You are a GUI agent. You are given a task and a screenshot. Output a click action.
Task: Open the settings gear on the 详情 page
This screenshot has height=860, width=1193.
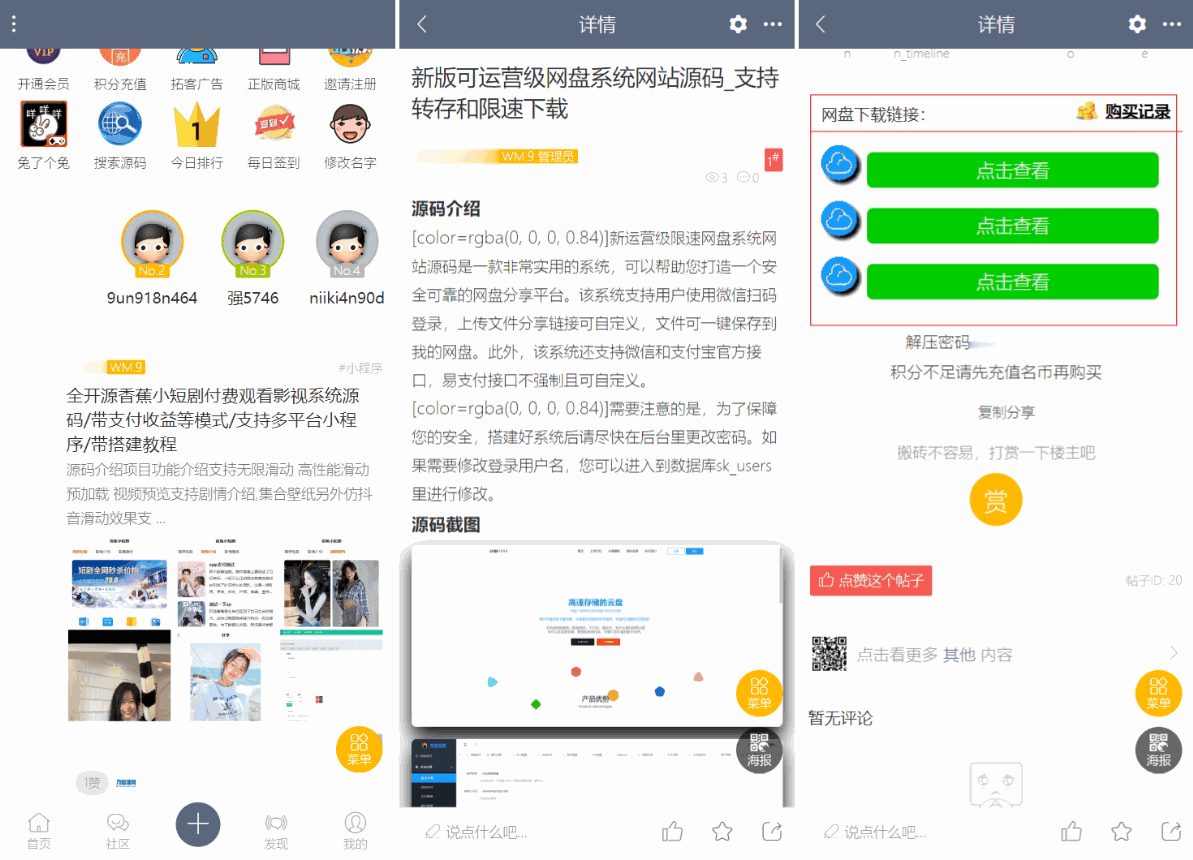[737, 24]
